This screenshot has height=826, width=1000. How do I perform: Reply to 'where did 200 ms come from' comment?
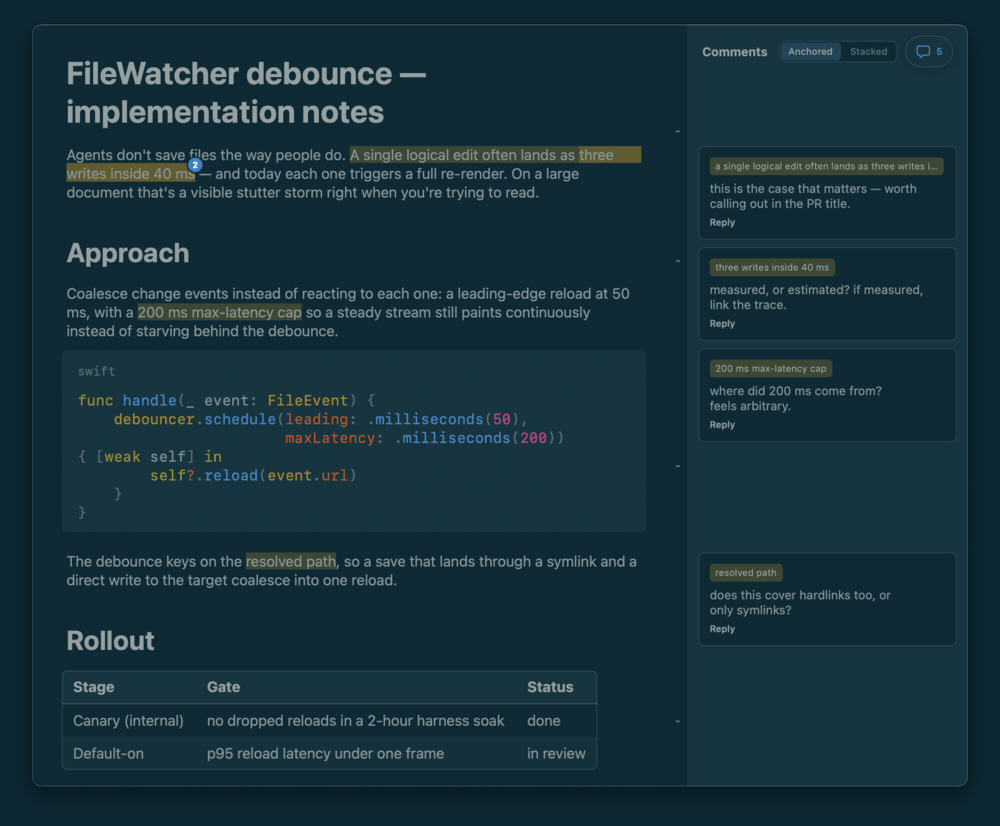click(x=722, y=425)
